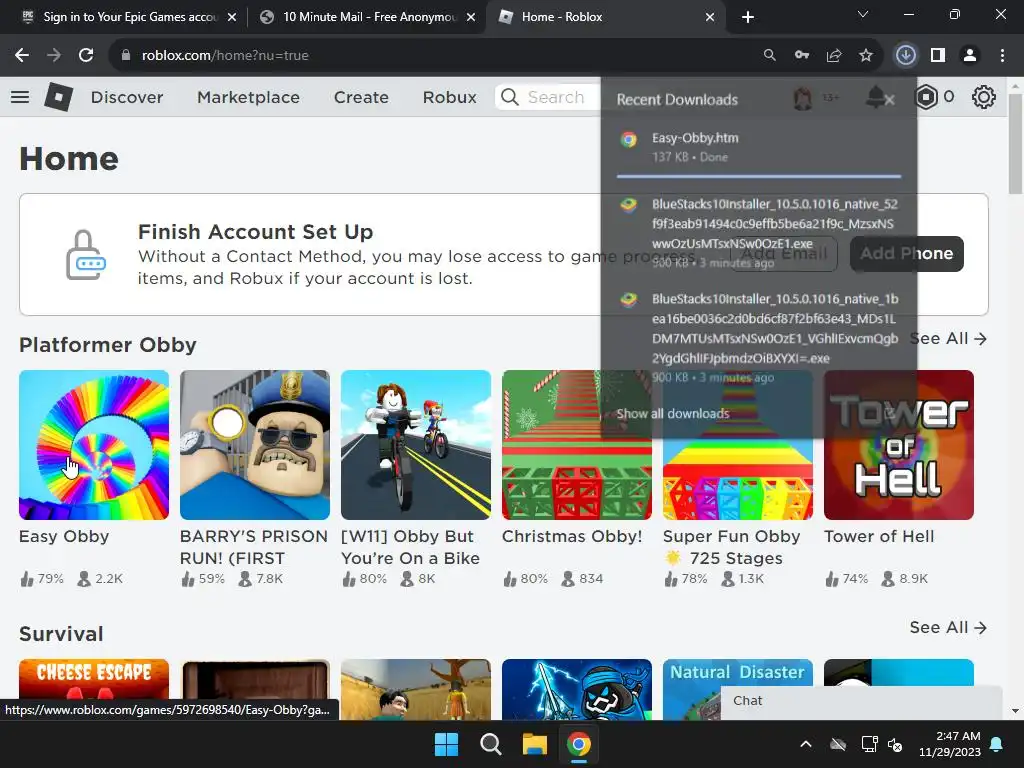
Task: Click the Roblox logo icon
Action: 58,97
